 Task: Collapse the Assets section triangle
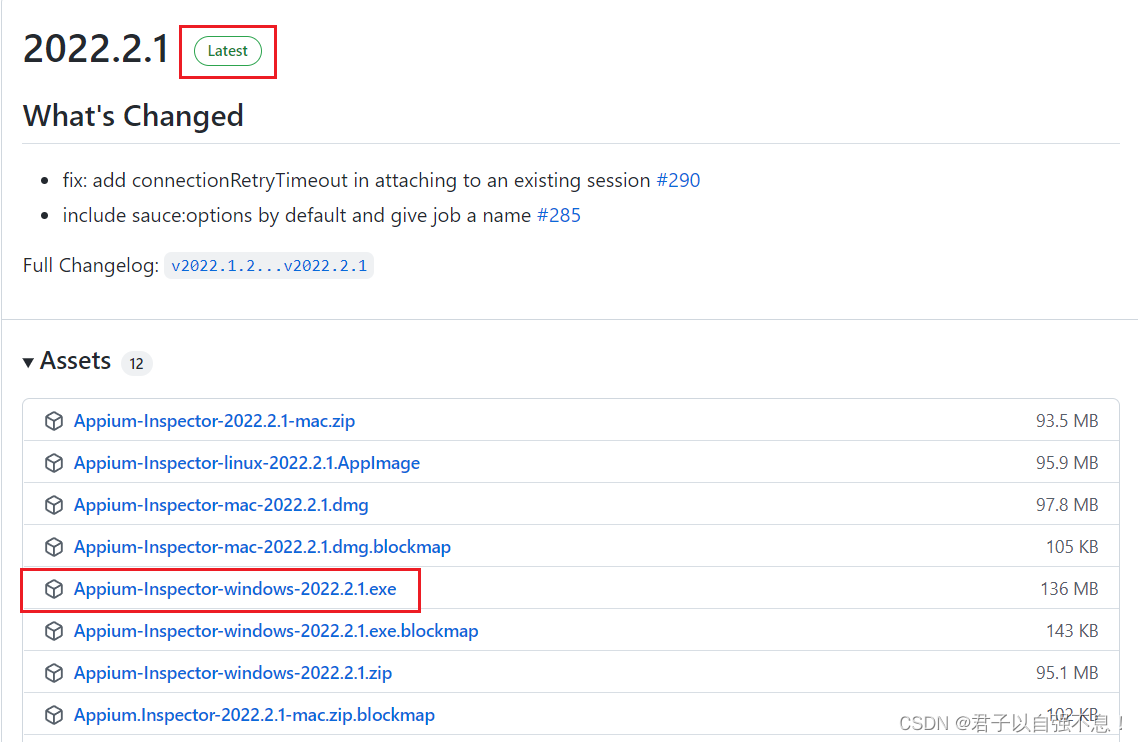click(x=28, y=362)
